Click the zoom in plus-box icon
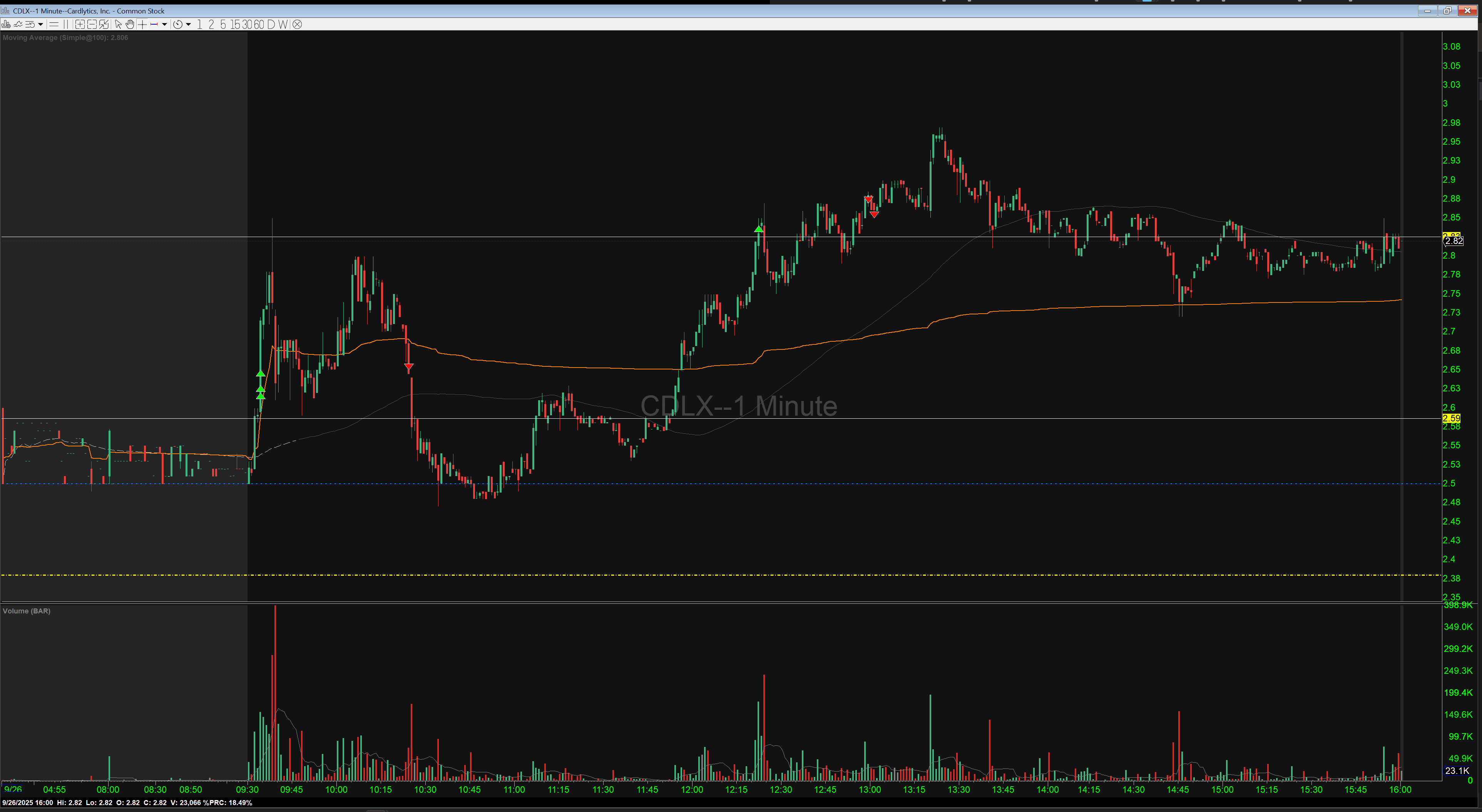This screenshot has height=812, width=1482. point(80,24)
